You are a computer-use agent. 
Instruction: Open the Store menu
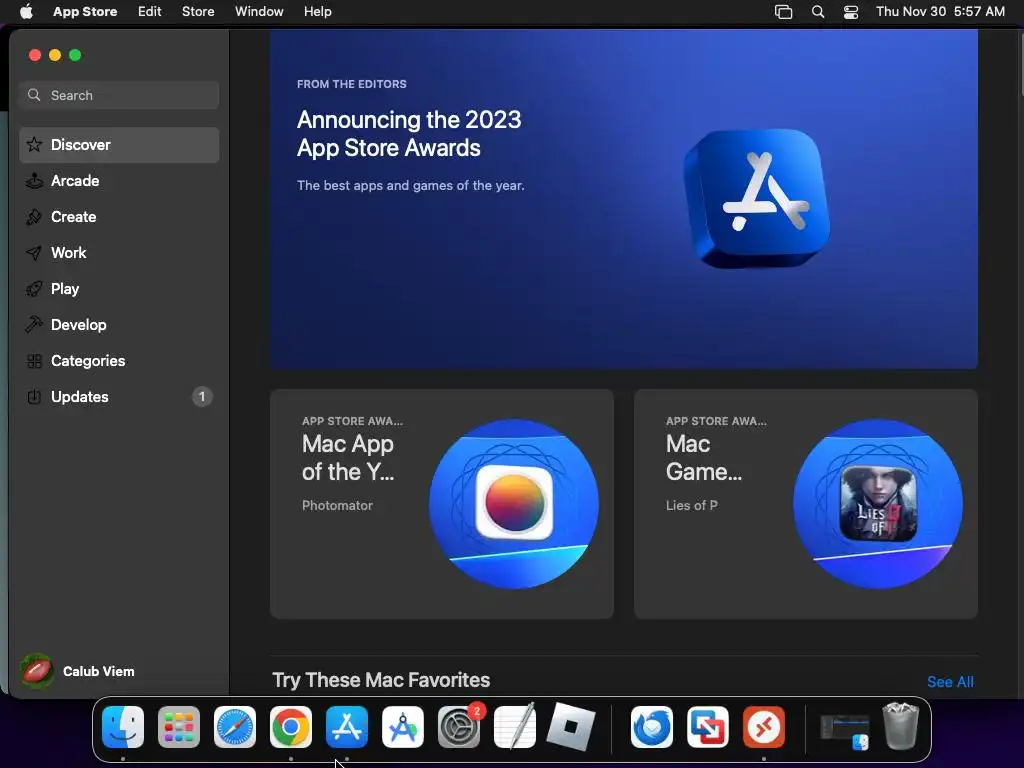coord(198,11)
